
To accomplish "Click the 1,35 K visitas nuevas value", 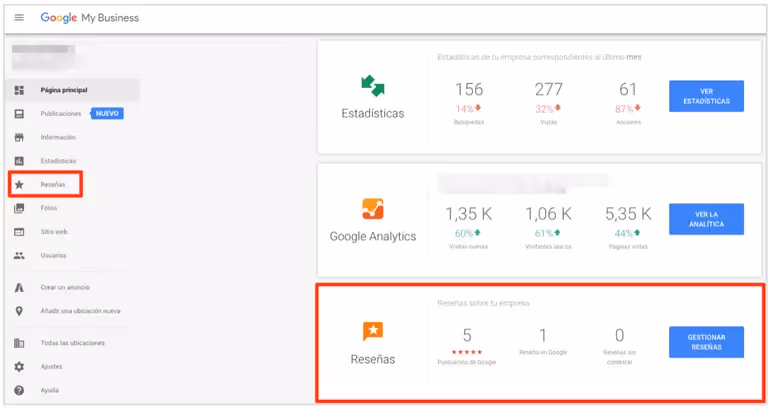I will 468,214.
